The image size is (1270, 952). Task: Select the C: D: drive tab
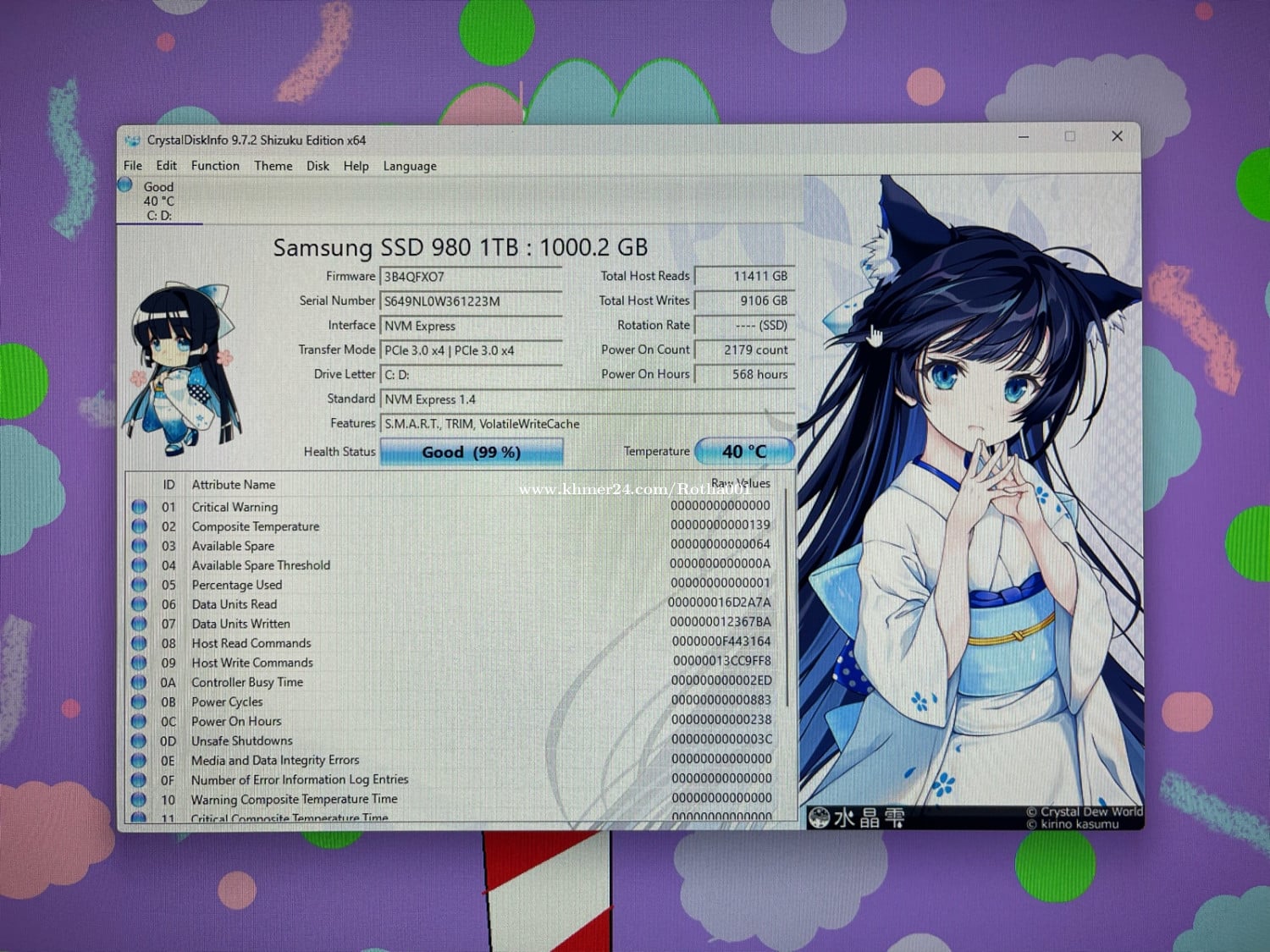[159, 201]
